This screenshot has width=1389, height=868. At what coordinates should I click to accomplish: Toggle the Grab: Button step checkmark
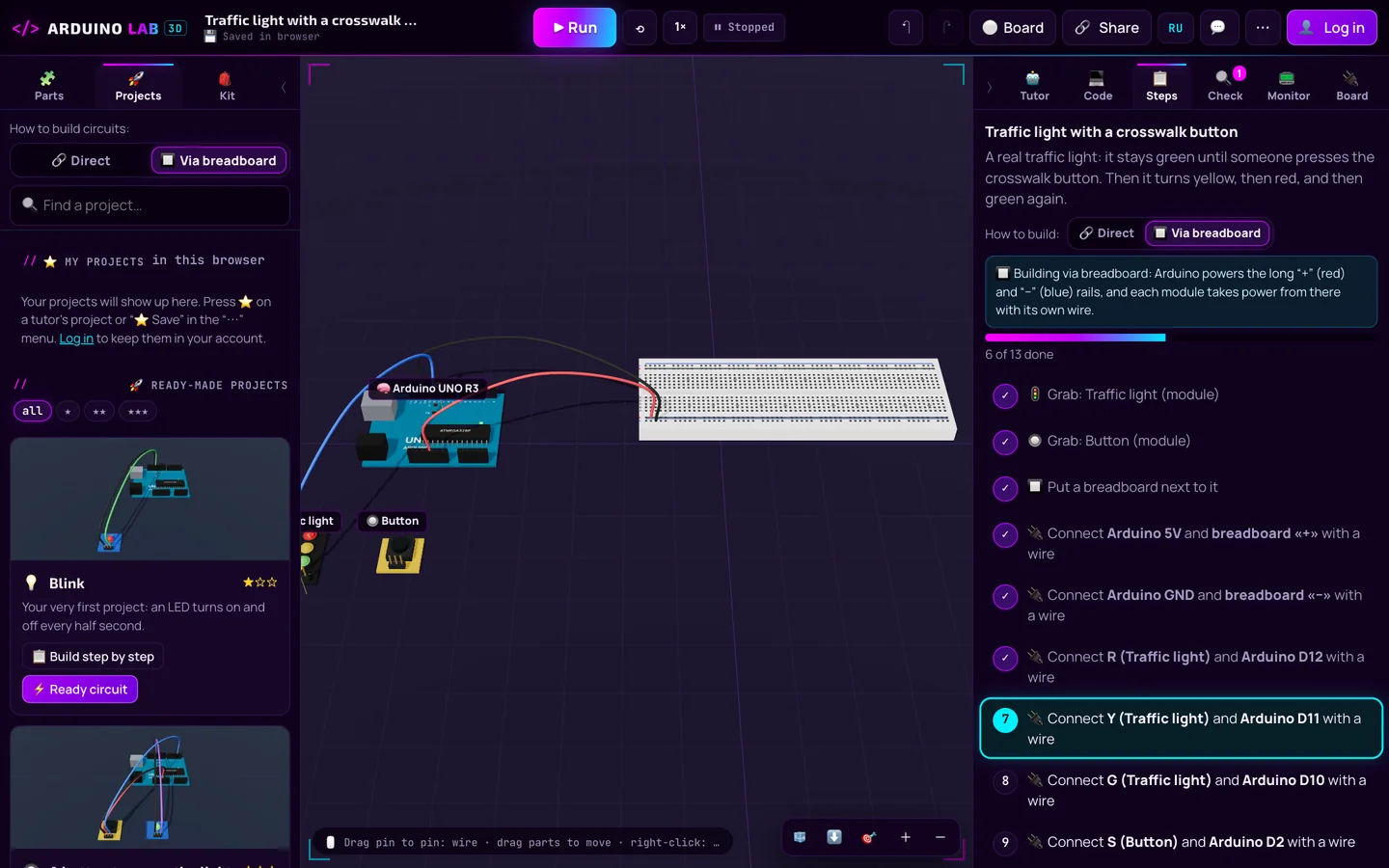point(1005,442)
